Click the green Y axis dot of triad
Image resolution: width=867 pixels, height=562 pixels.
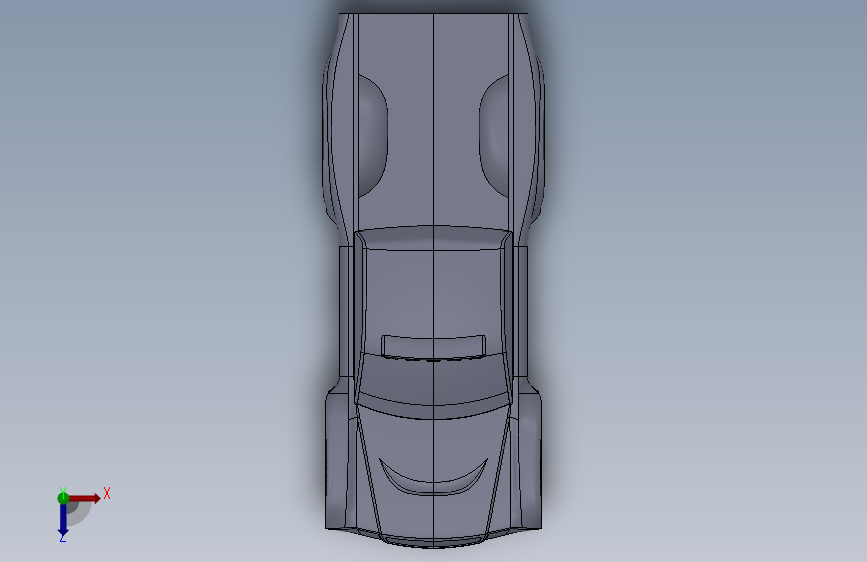(x=63, y=498)
